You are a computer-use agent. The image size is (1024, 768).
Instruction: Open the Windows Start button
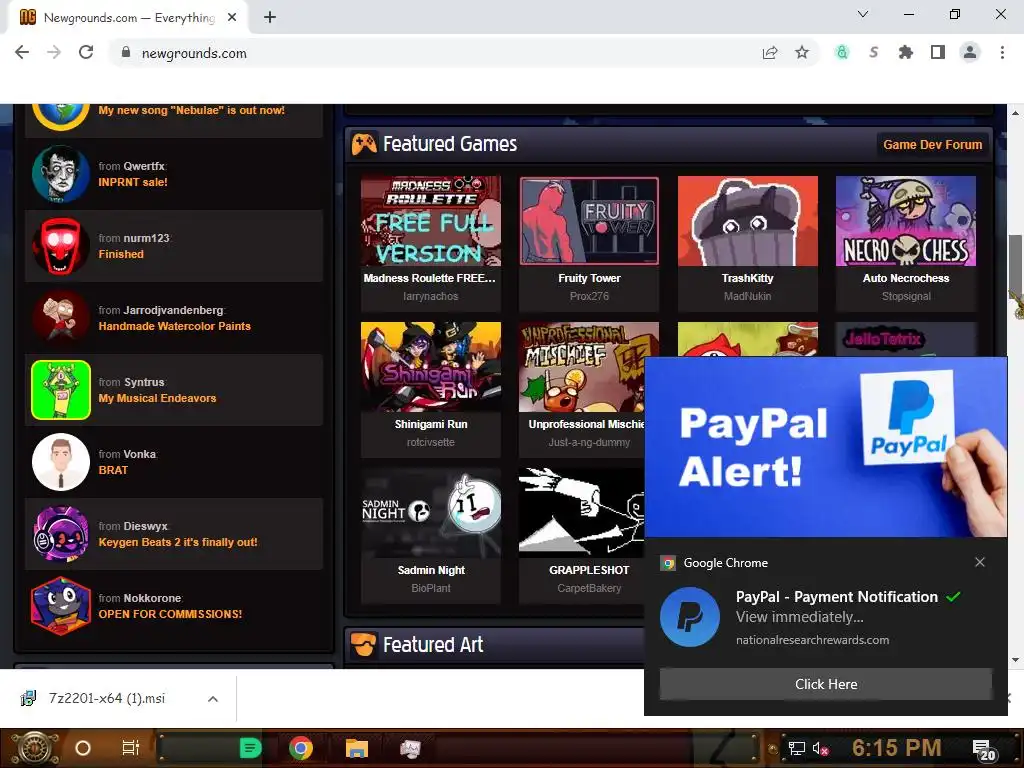34,748
